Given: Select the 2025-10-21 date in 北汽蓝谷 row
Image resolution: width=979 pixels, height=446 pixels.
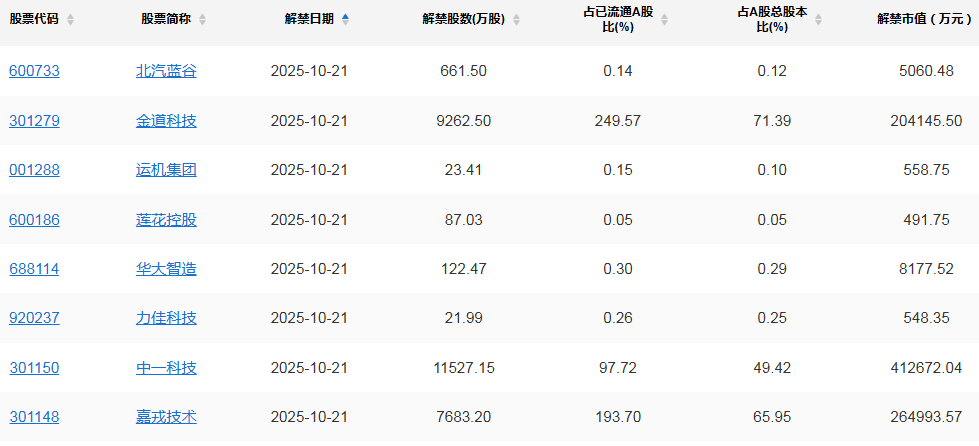Looking at the screenshot, I should pos(309,71).
